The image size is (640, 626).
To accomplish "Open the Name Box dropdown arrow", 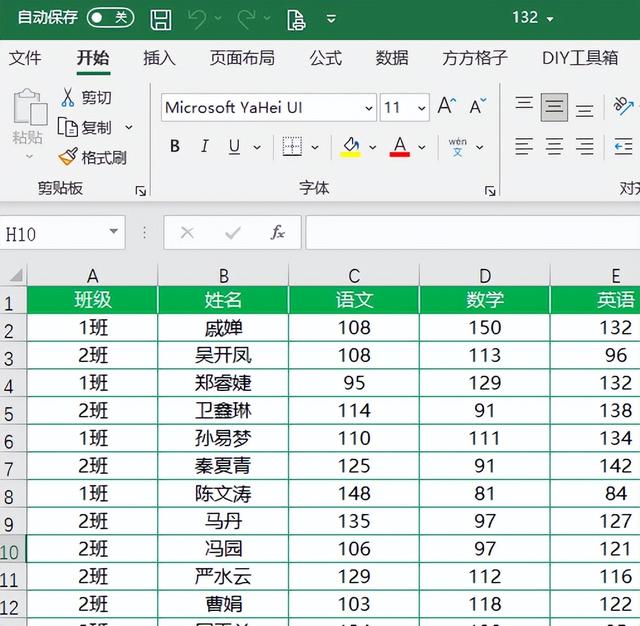I will point(114,232).
